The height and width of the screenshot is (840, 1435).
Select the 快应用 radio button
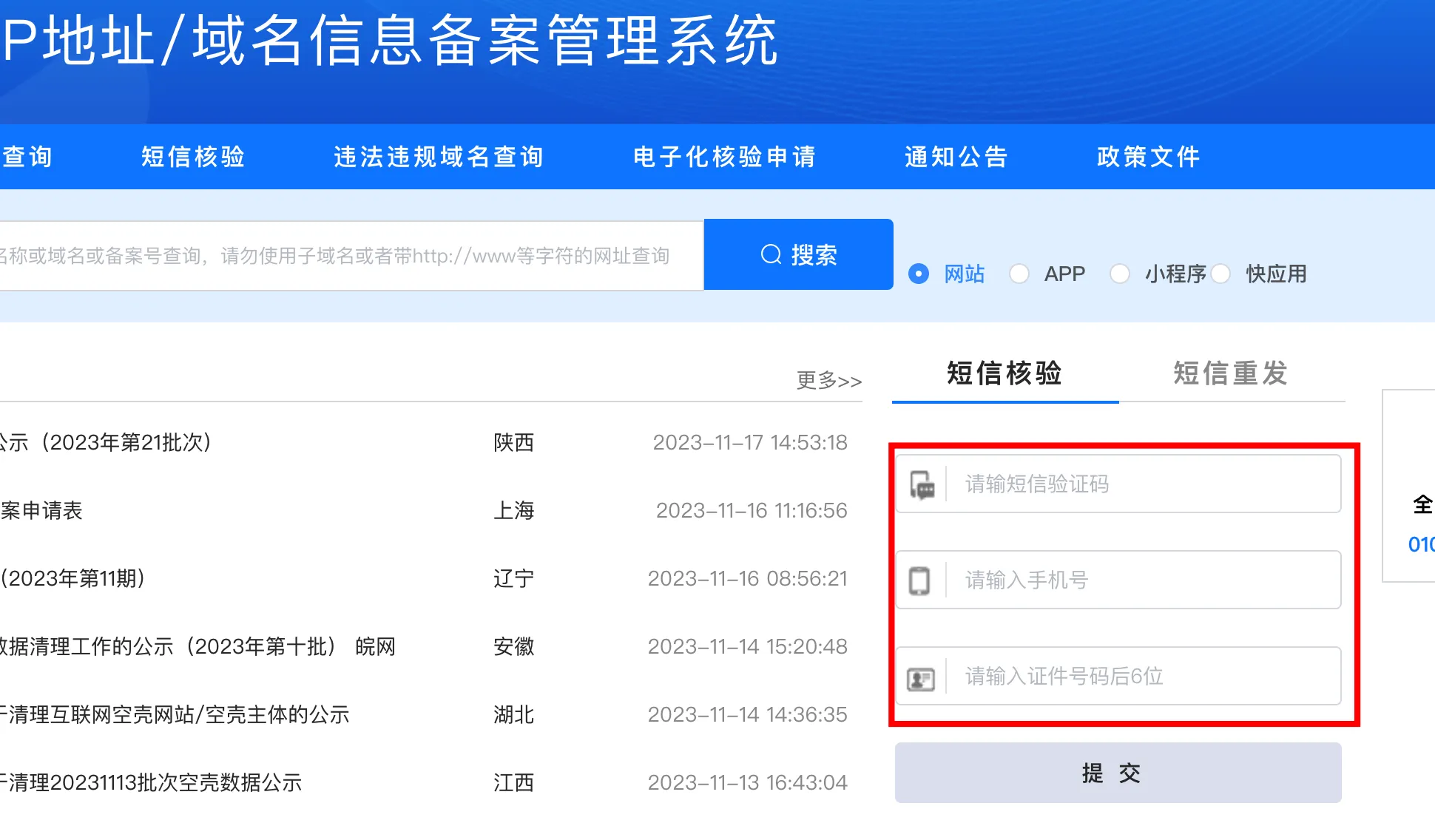pos(1220,274)
